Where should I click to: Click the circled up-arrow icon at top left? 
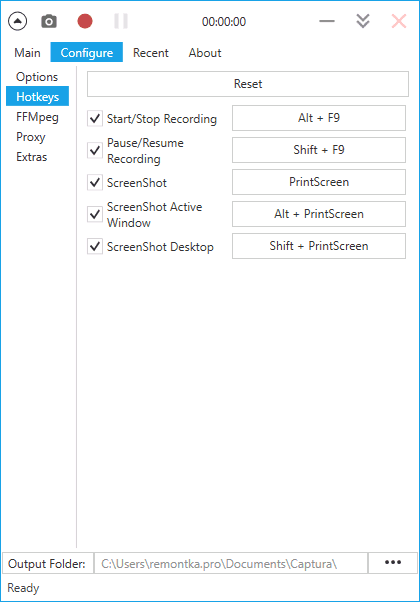click(x=17, y=22)
